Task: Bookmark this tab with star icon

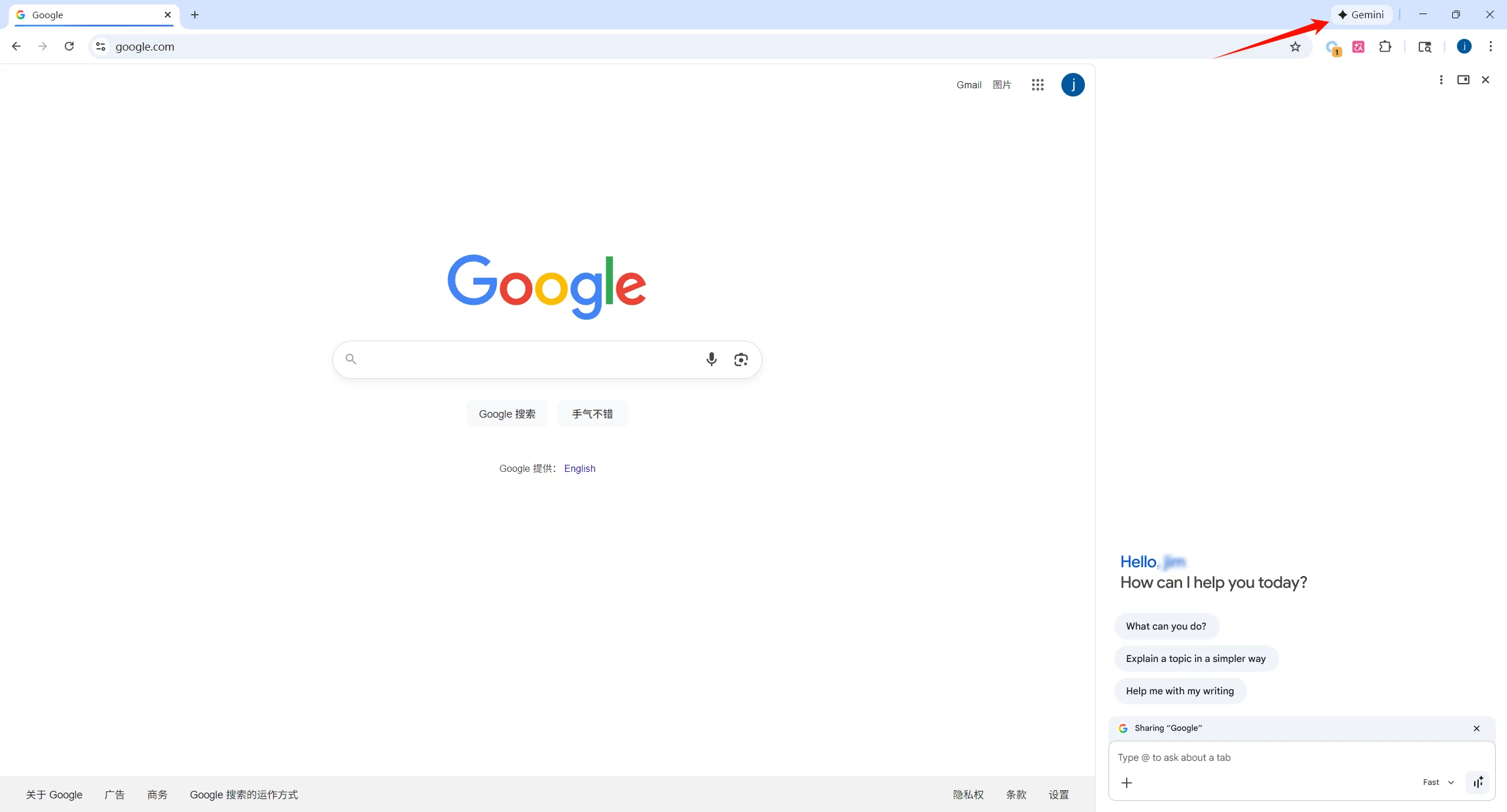Action: click(x=1295, y=46)
